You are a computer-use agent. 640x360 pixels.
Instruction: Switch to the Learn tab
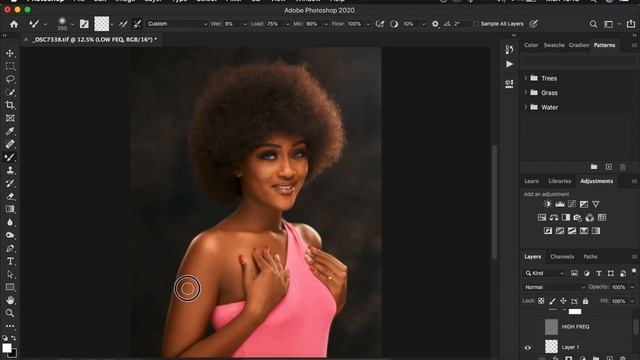point(531,181)
